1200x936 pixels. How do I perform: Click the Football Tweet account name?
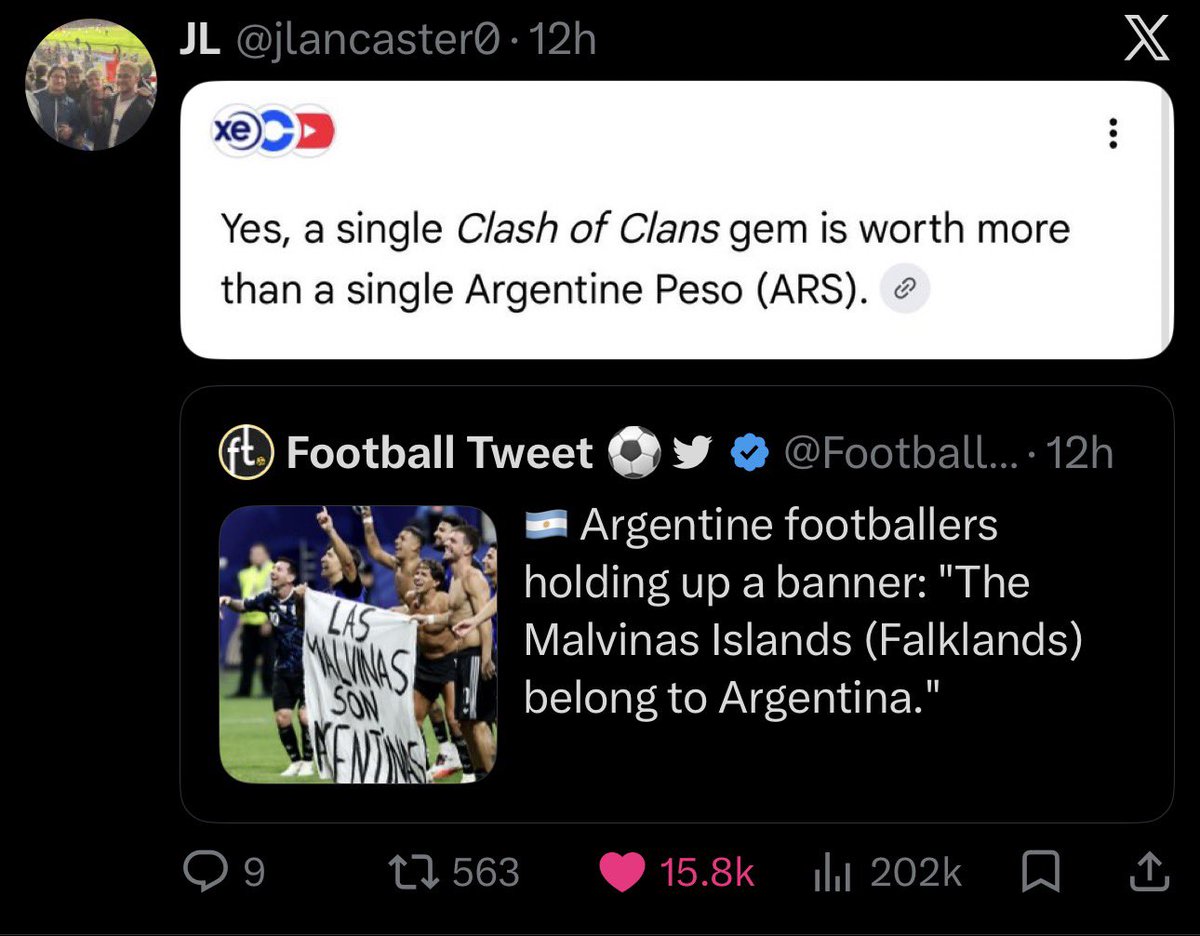pos(440,453)
